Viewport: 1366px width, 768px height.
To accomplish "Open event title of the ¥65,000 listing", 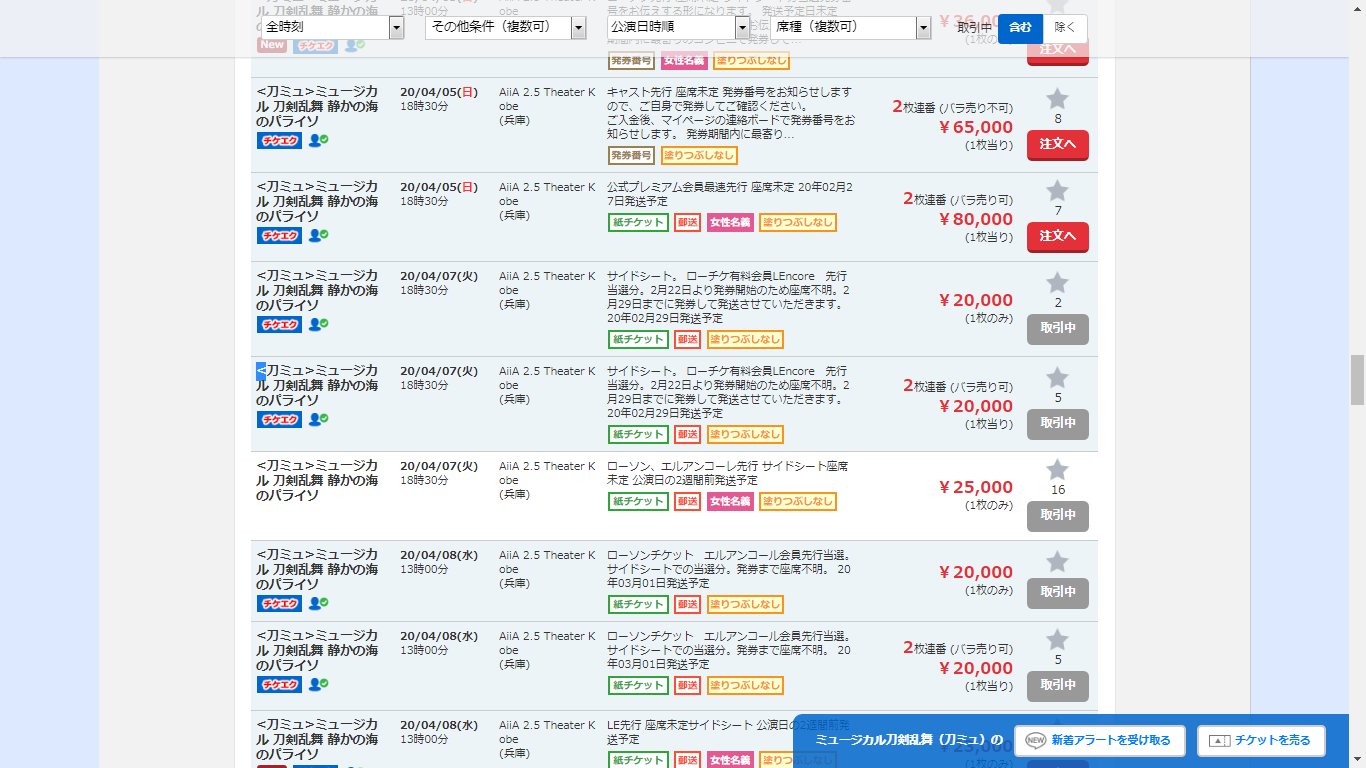I will (317, 106).
